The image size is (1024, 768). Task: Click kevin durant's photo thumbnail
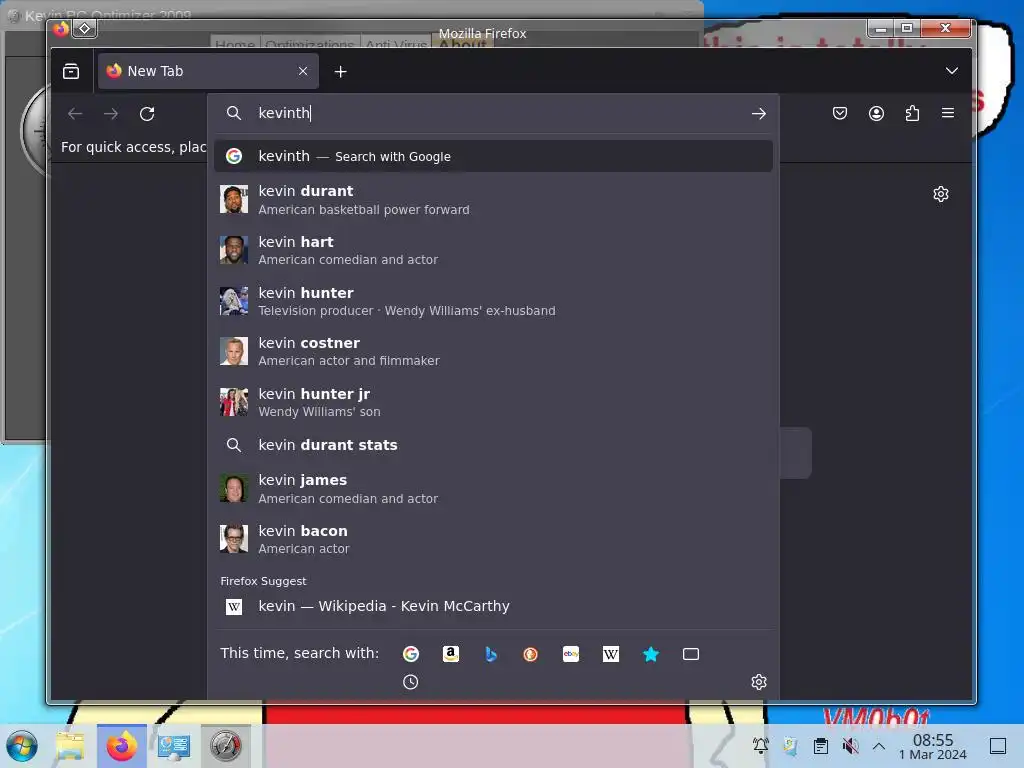tap(234, 200)
